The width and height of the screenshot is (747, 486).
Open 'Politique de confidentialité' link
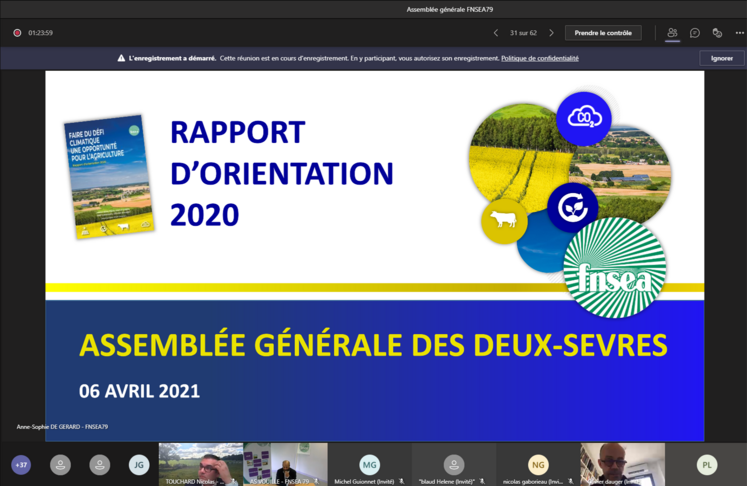pos(540,58)
